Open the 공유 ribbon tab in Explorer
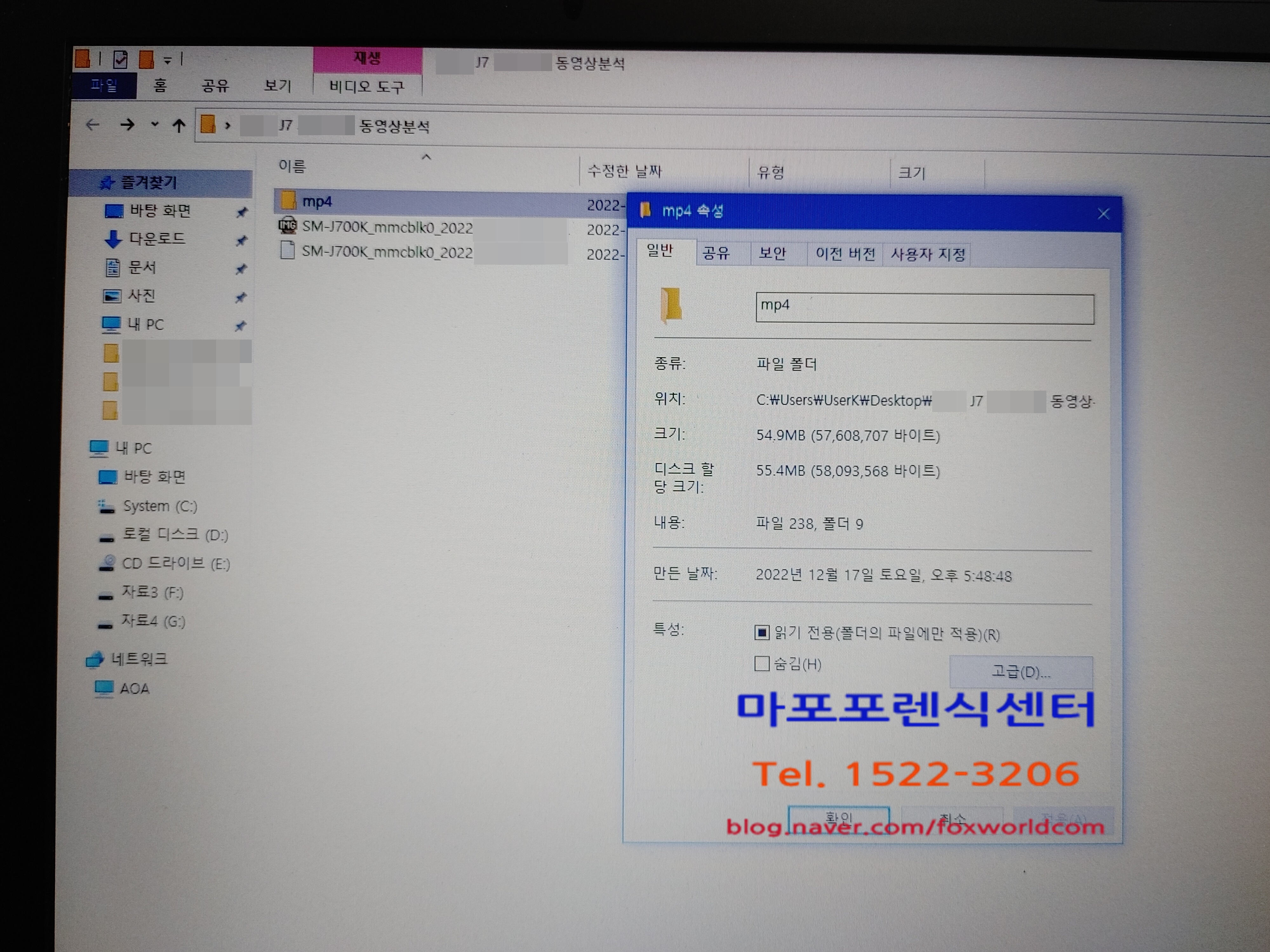The height and width of the screenshot is (952, 1270). (x=215, y=86)
